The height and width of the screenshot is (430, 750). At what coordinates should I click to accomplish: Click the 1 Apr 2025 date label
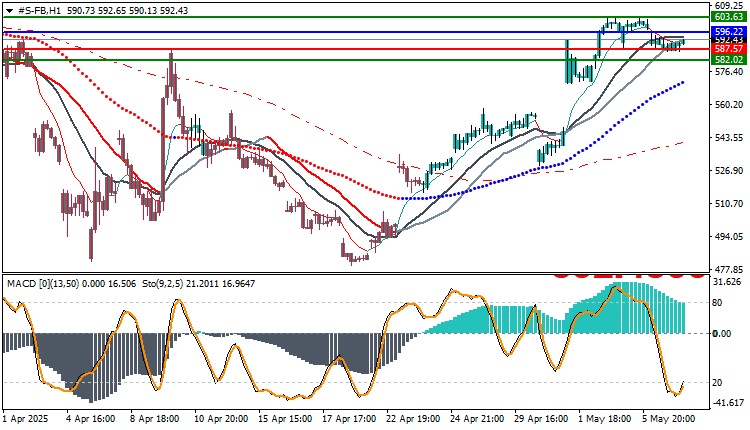[25, 419]
